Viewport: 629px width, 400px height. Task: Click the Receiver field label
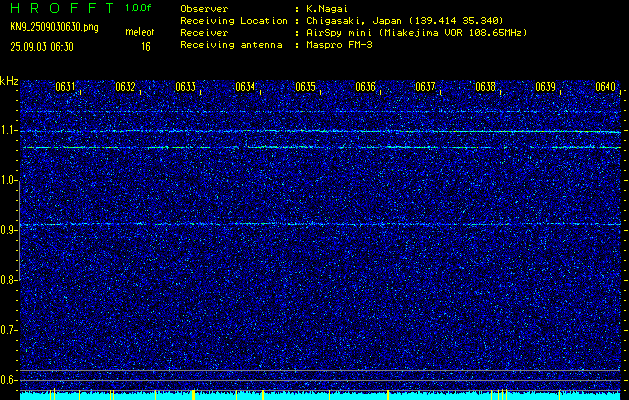204,32
